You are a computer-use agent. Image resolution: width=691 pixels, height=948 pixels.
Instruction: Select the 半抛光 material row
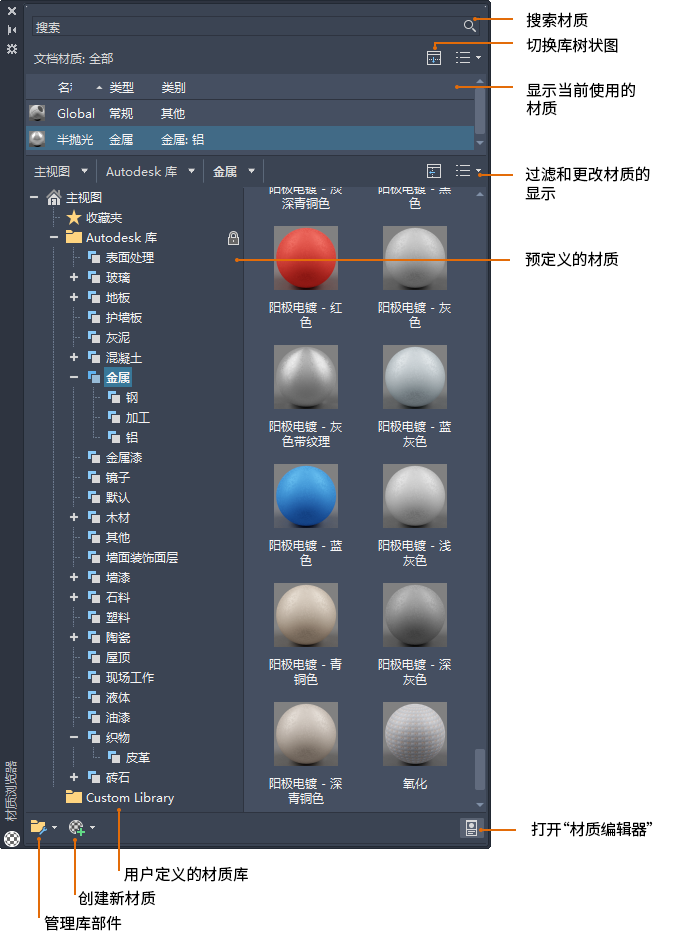coord(250,139)
